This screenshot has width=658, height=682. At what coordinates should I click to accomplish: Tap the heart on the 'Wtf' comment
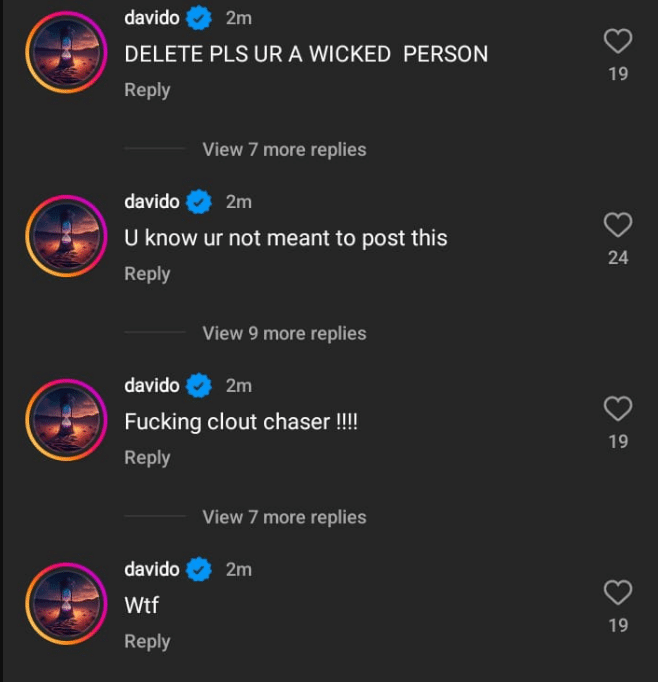coord(618,592)
